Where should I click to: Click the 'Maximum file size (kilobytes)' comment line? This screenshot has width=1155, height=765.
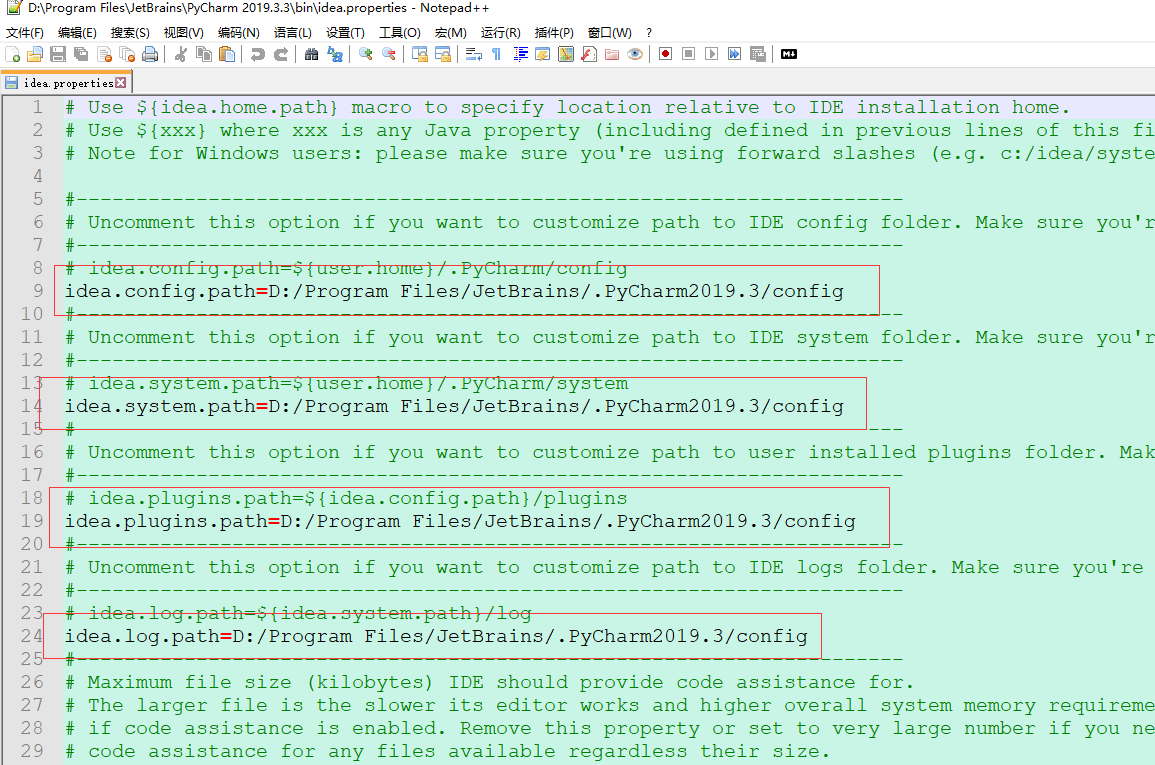point(489,682)
